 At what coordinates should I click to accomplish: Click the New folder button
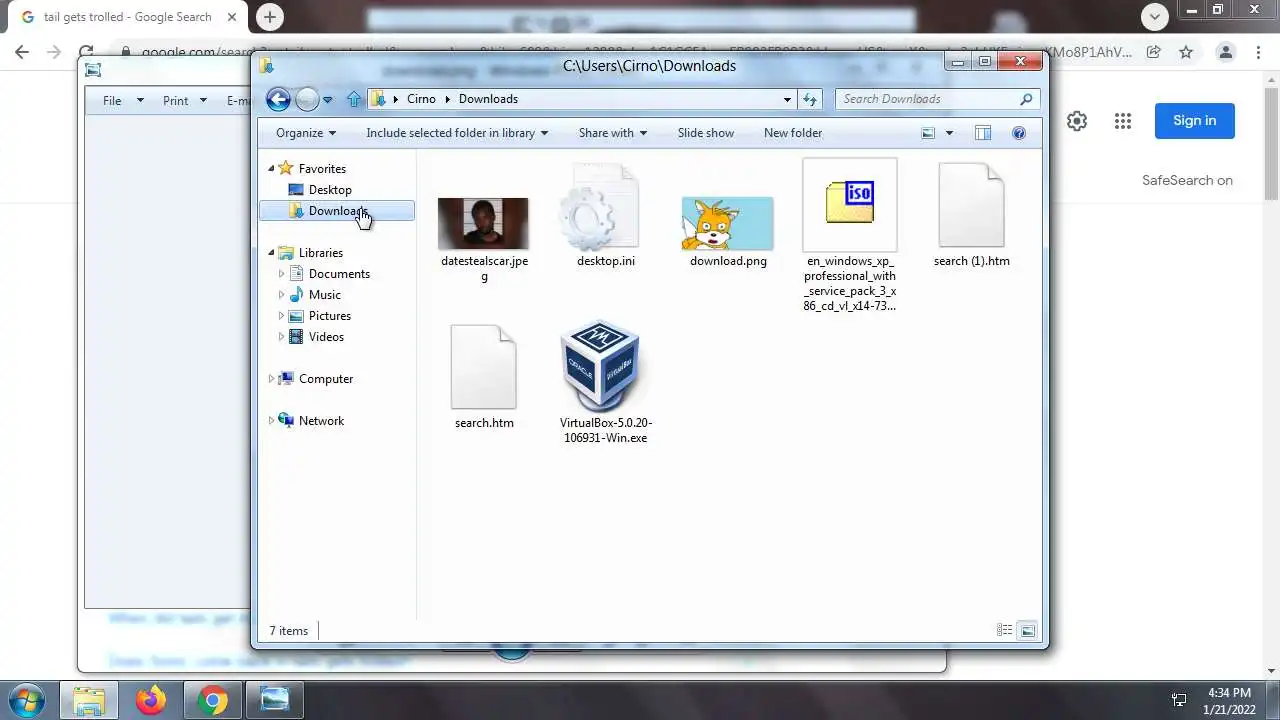point(793,133)
